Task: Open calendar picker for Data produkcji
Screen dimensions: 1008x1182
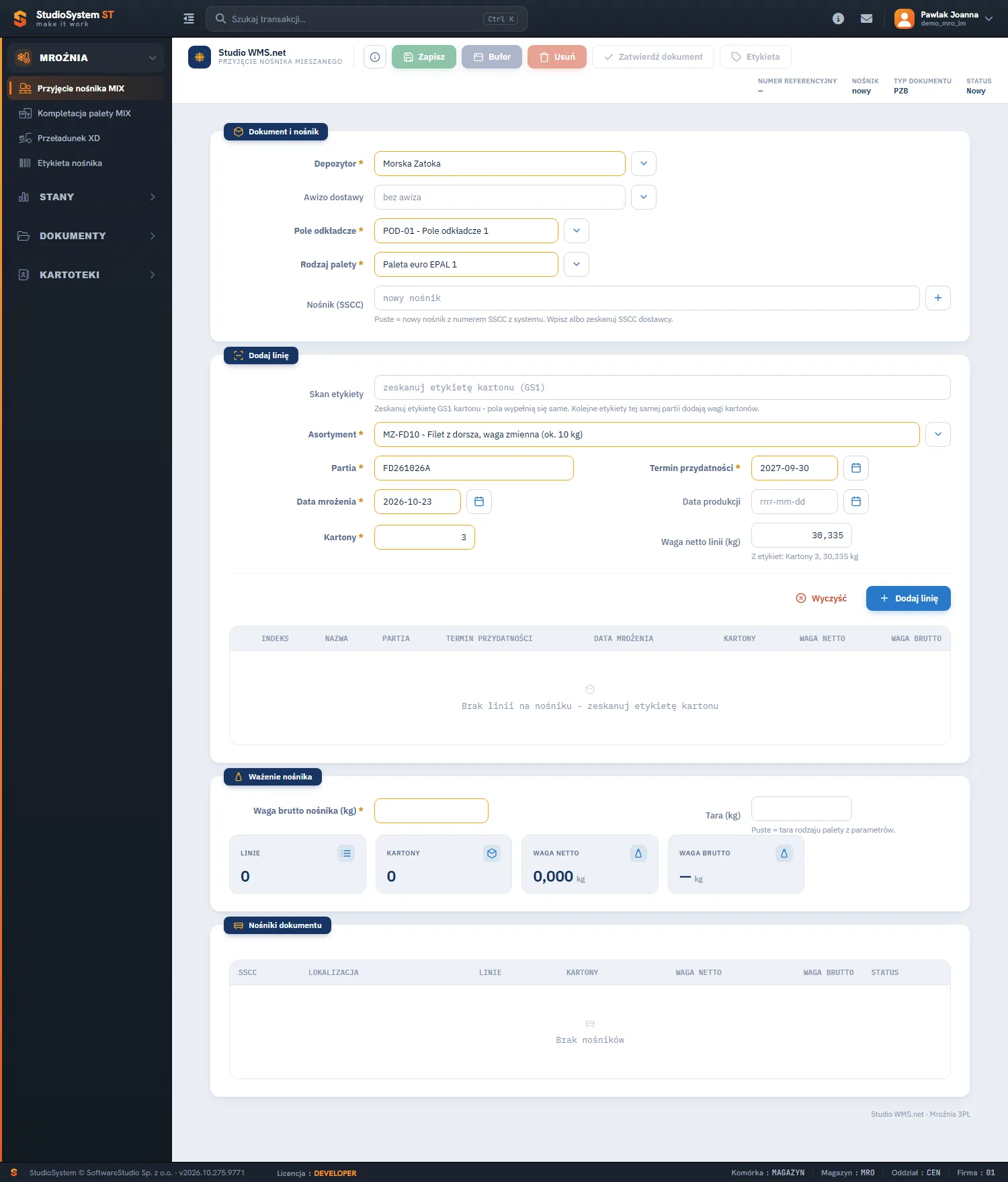Action: [856, 502]
